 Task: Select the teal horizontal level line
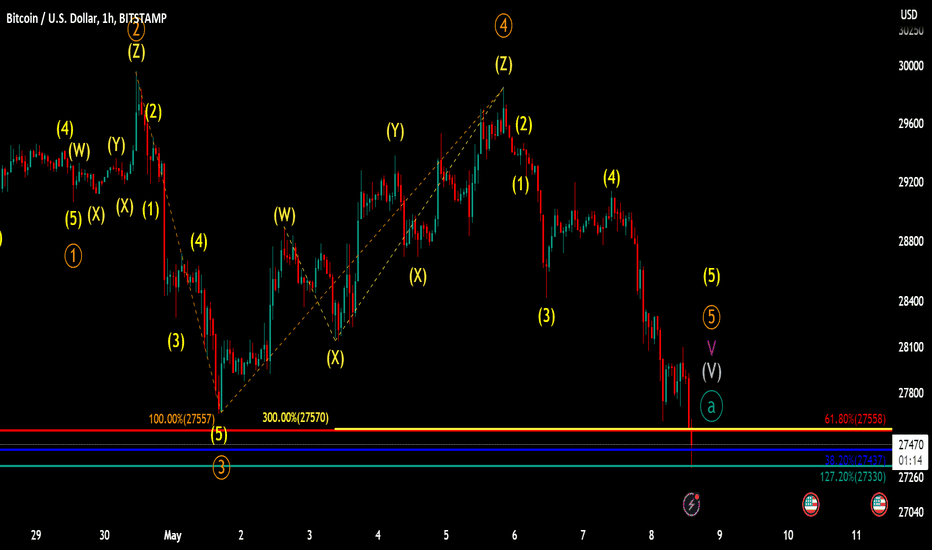[x=446, y=466]
